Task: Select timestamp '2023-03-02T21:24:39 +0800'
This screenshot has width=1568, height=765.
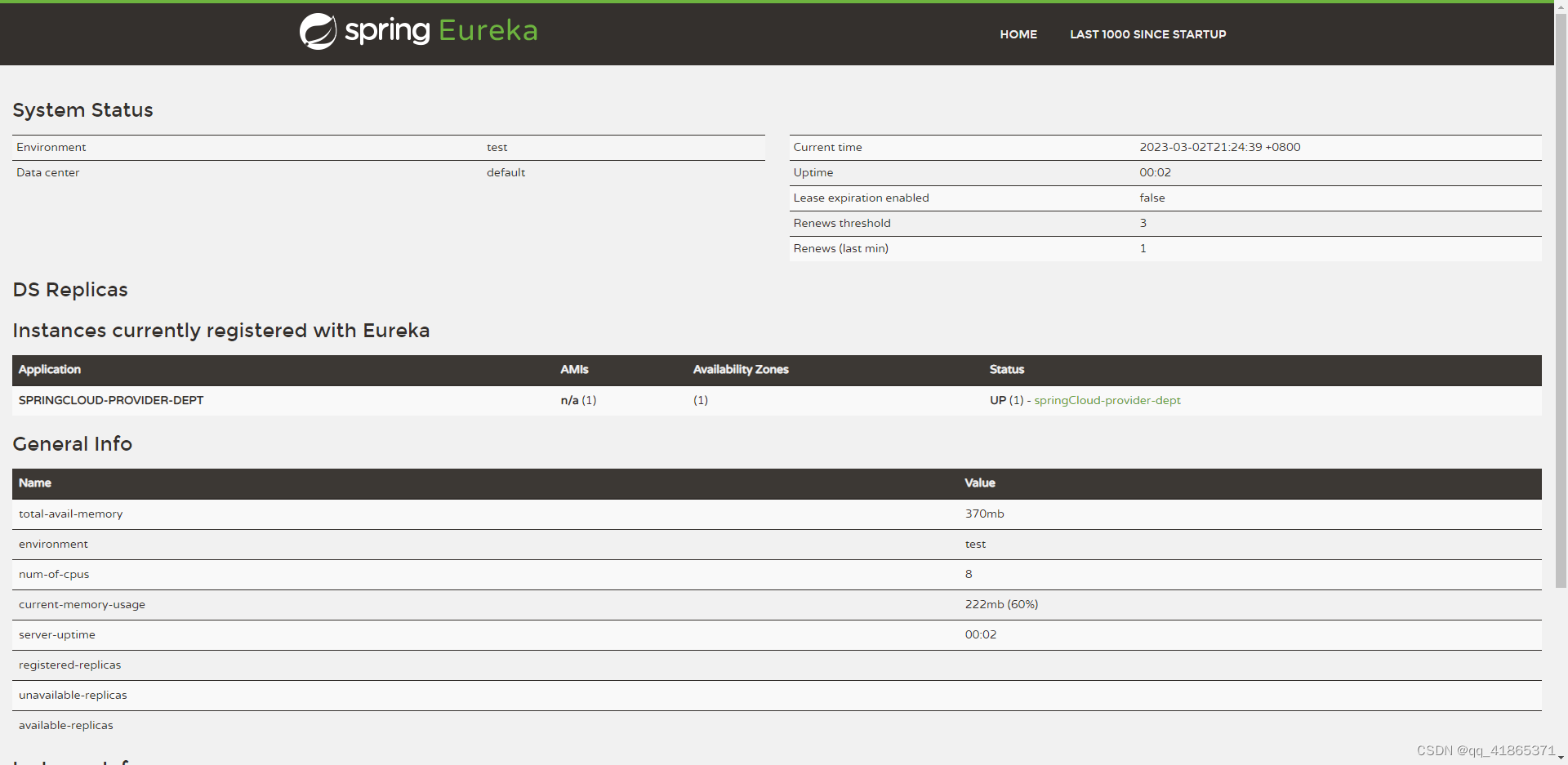Action: [1220, 147]
